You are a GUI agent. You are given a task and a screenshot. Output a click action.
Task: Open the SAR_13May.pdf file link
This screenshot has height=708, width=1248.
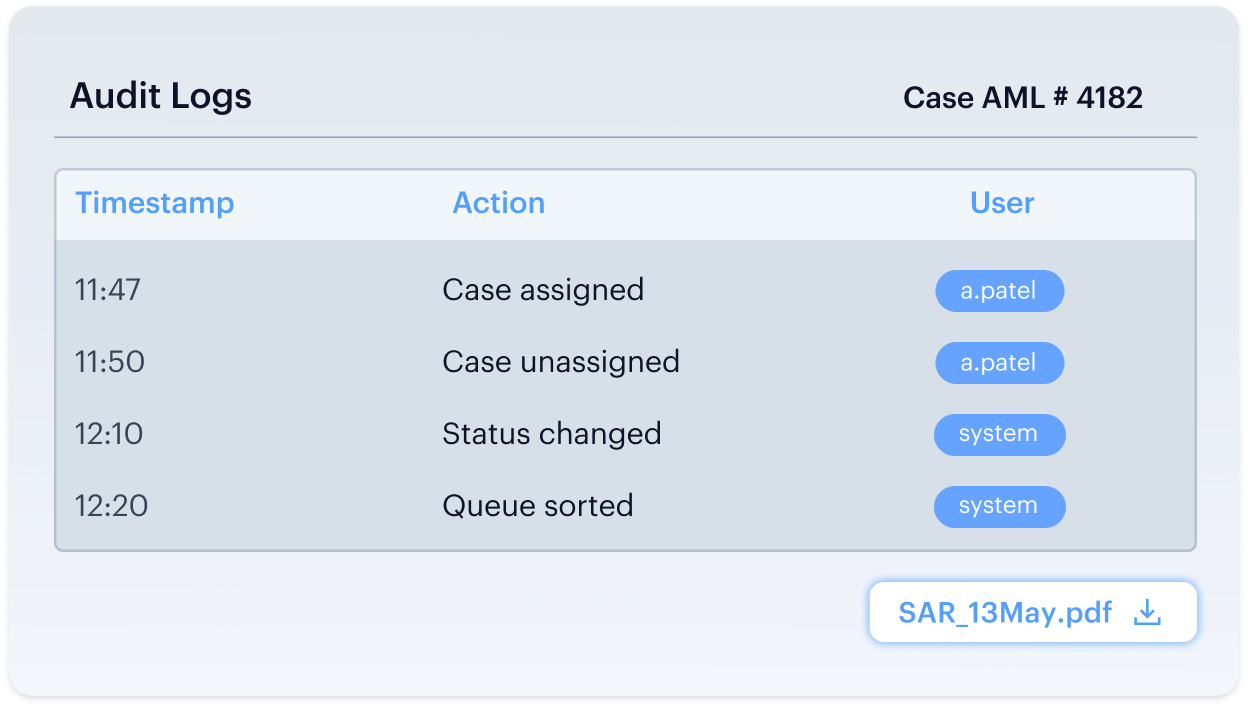click(x=1033, y=612)
